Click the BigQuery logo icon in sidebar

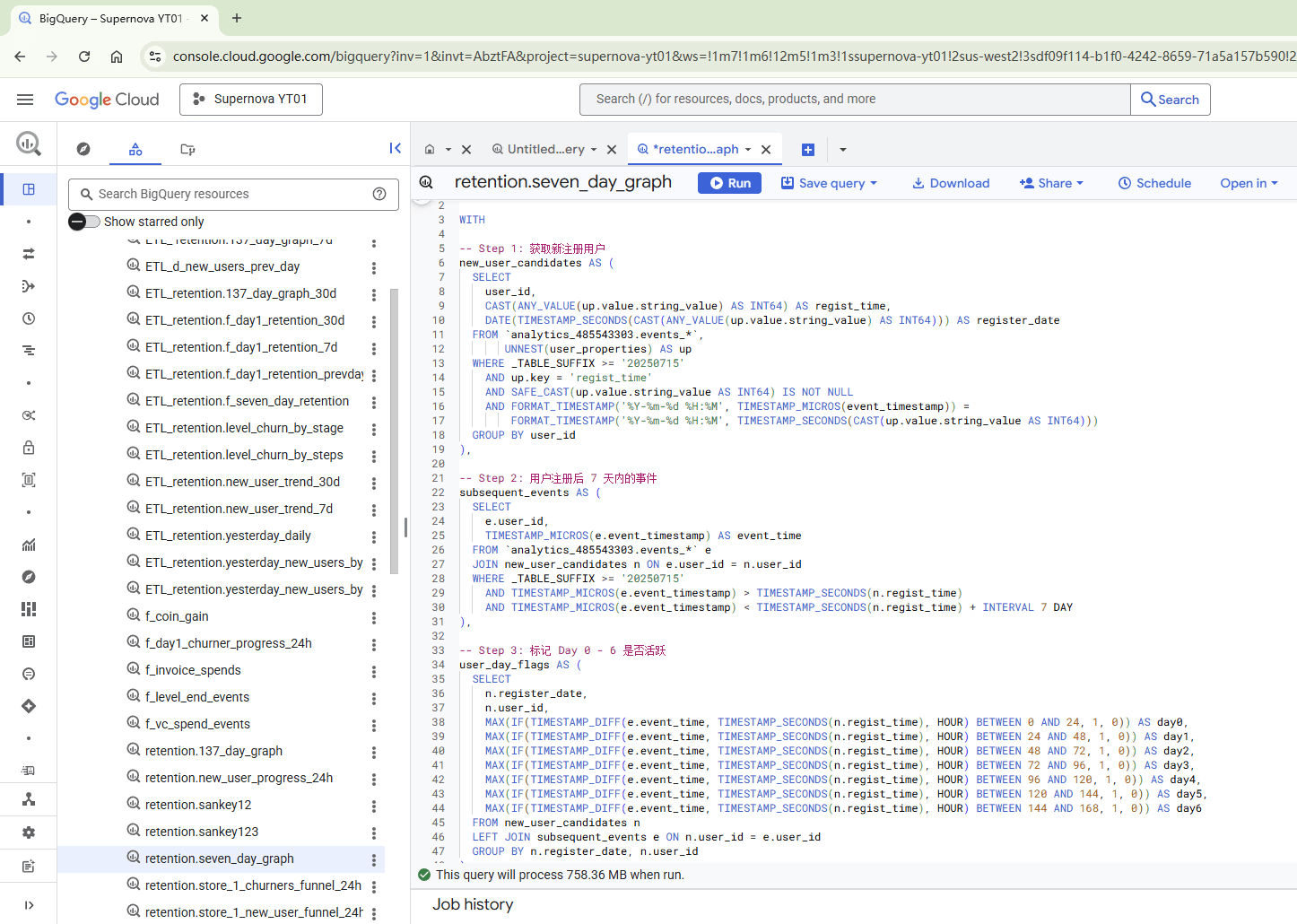click(29, 143)
